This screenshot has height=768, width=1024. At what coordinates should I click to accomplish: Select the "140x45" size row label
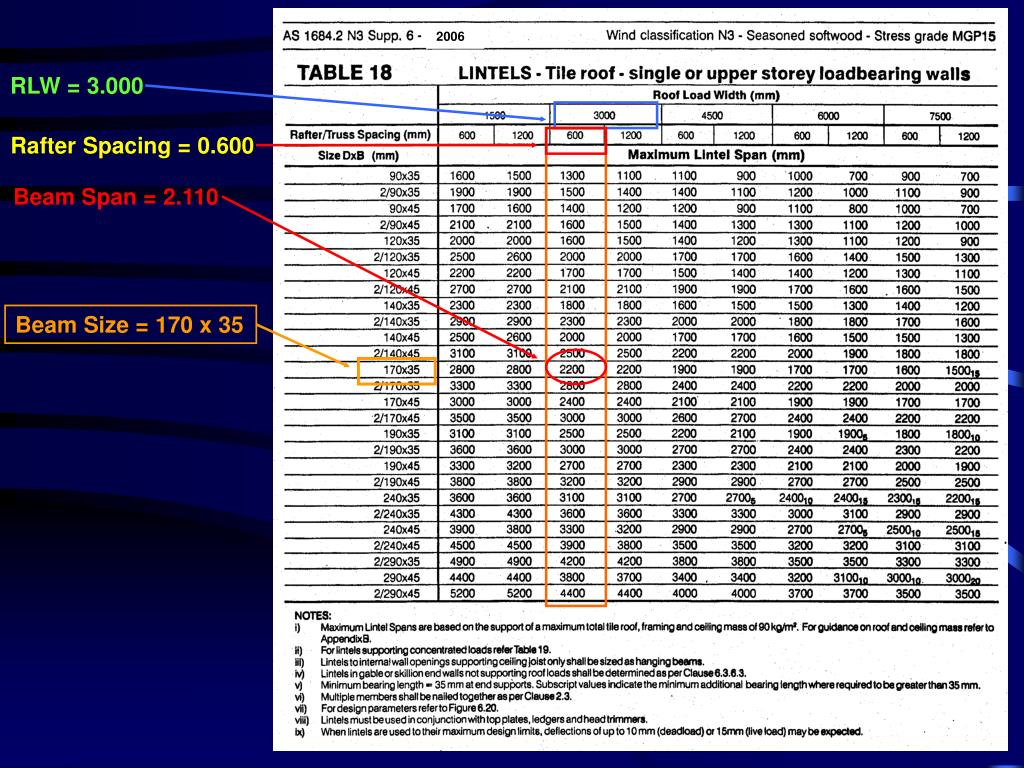tap(402, 337)
